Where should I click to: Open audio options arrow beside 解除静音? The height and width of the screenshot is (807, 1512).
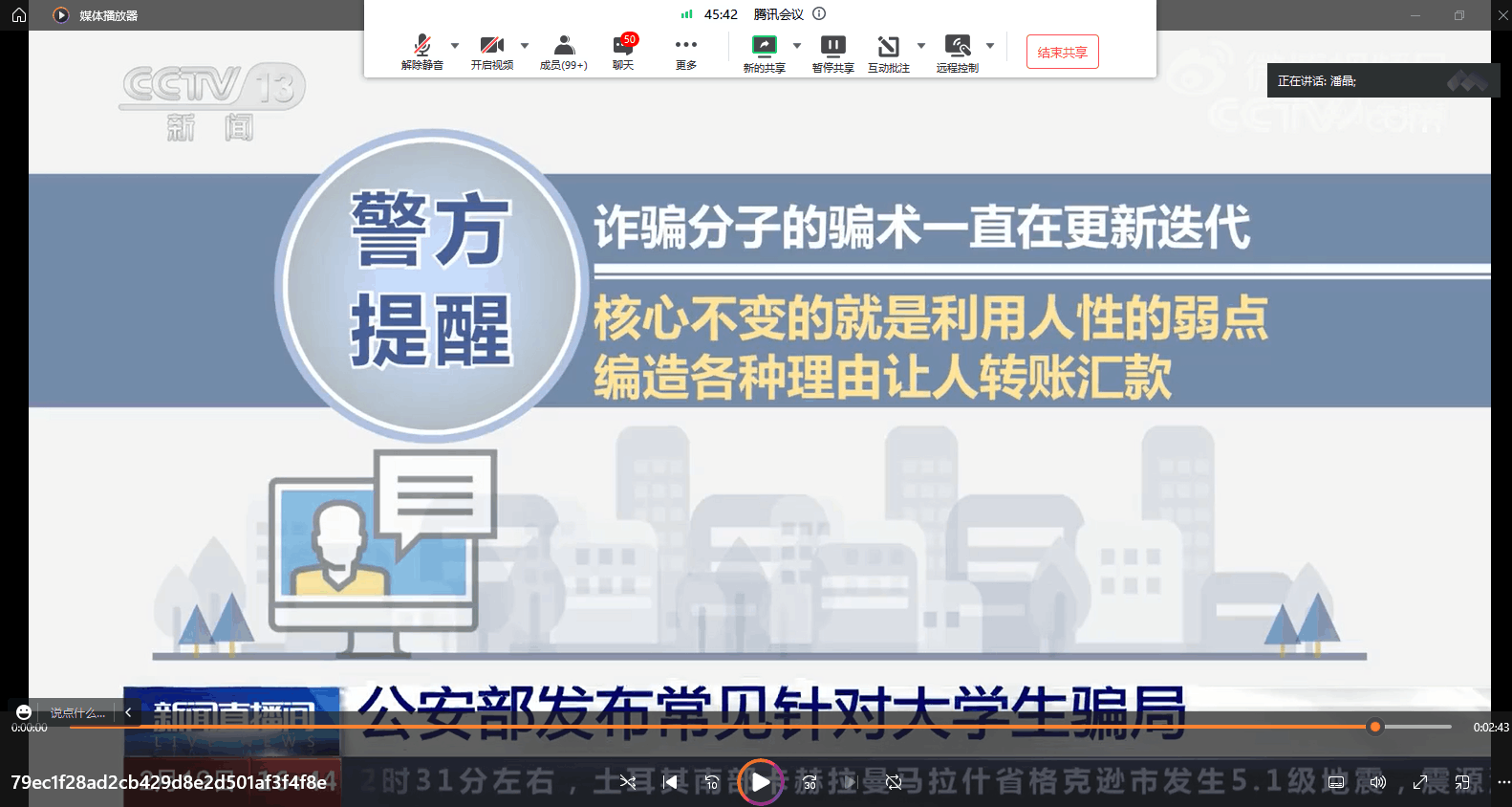pyautogui.click(x=455, y=46)
